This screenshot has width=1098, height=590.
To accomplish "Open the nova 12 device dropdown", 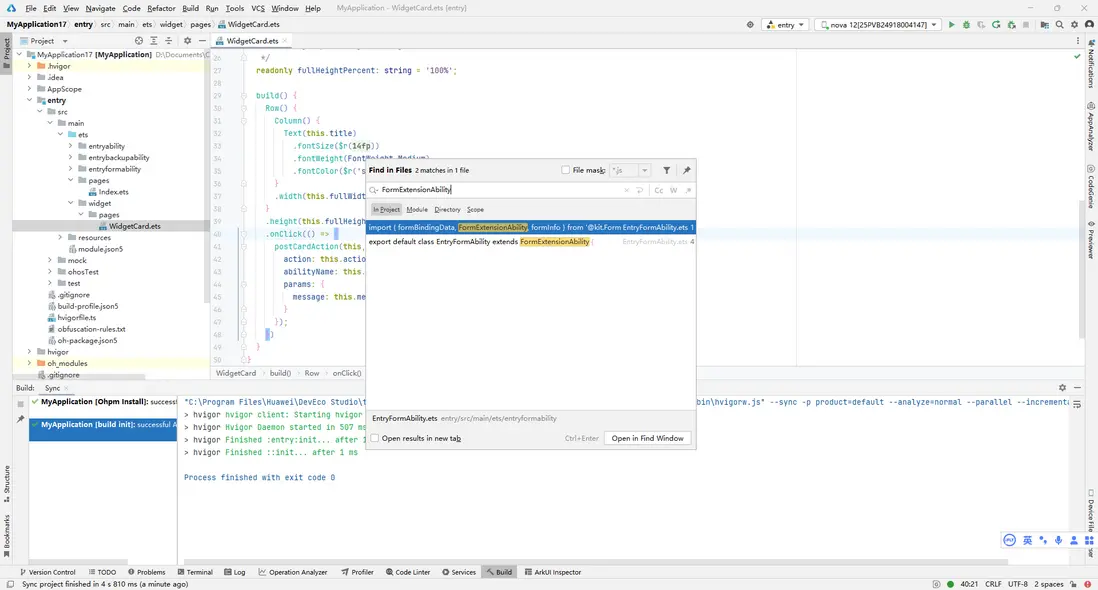I will pyautogui.click(x=878, y=24).
